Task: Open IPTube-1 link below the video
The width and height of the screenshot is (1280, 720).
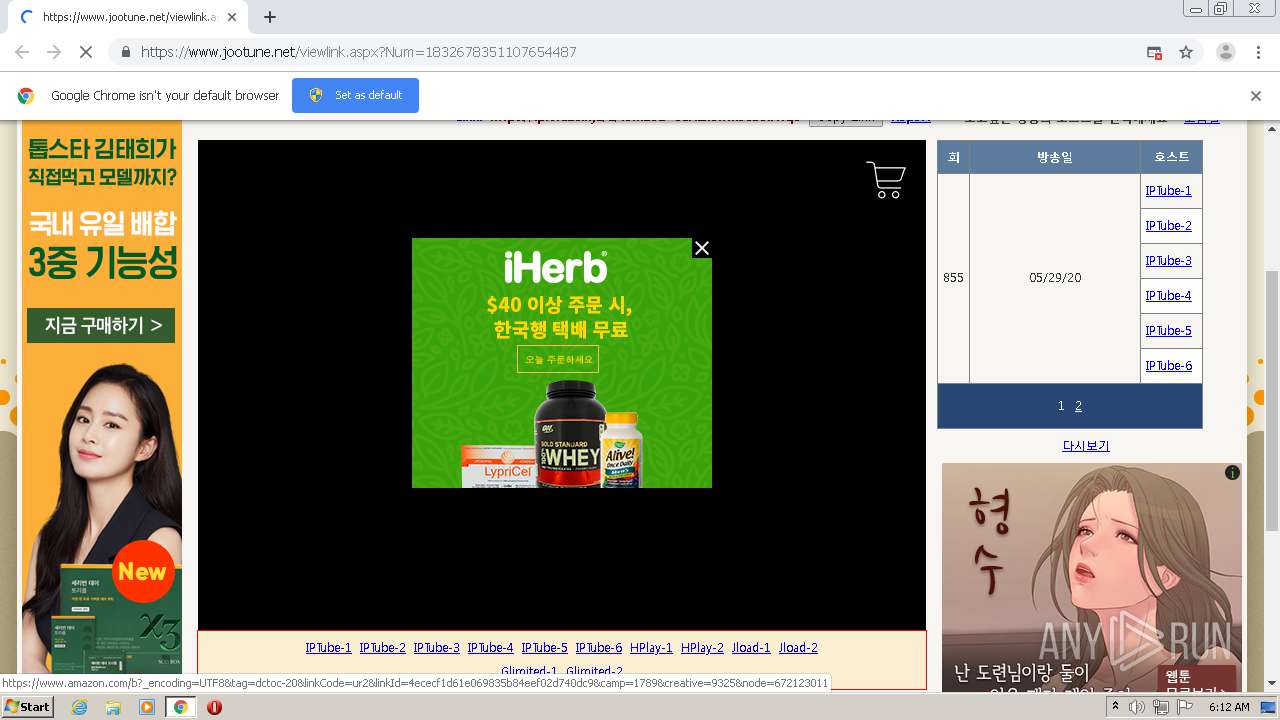Action: pyautogui.click(x=329, y=648)
